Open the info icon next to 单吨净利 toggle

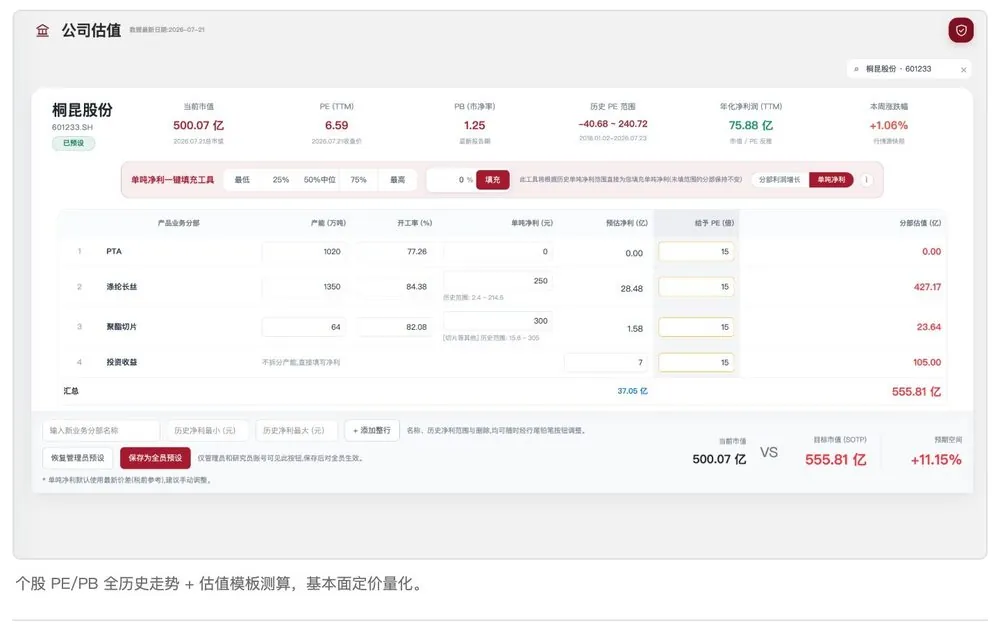coord(866,180)
